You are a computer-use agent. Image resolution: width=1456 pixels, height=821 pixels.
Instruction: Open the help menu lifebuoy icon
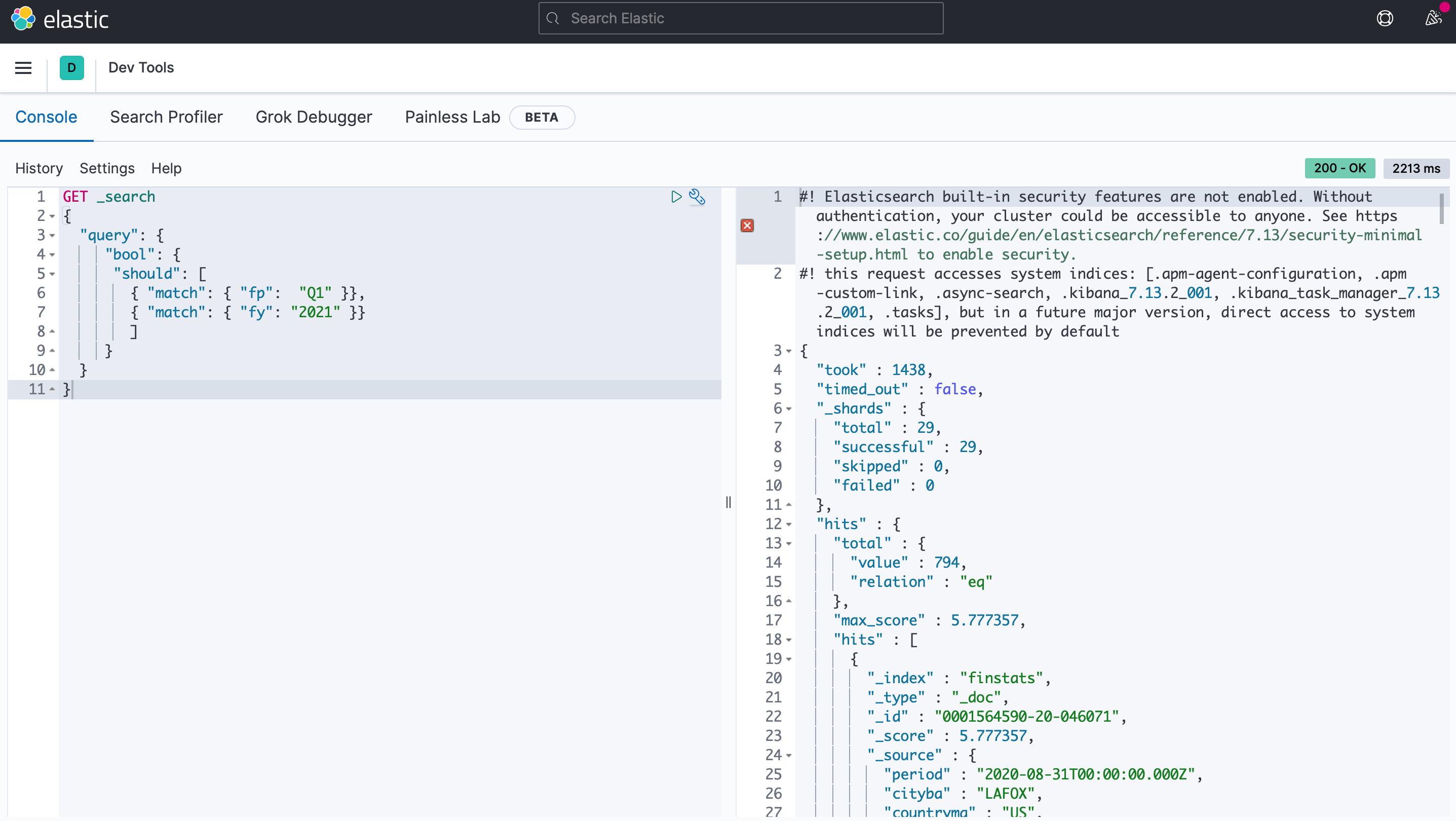[x=1384, y=19]
